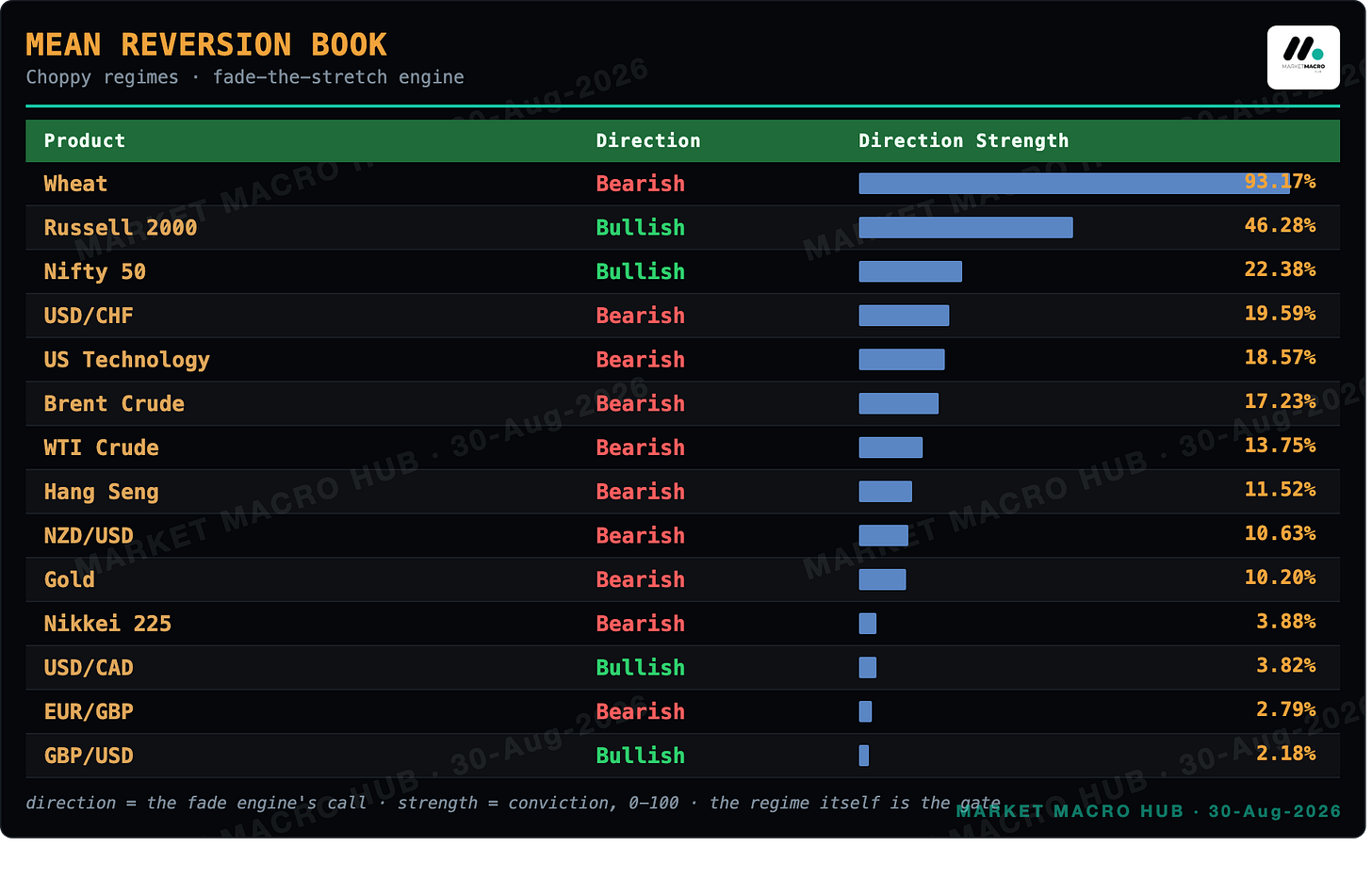The height and width of the screenshot is (895, 1372).
Task: Click Bullish direction for Nifty 50
Action: (641, 272)
